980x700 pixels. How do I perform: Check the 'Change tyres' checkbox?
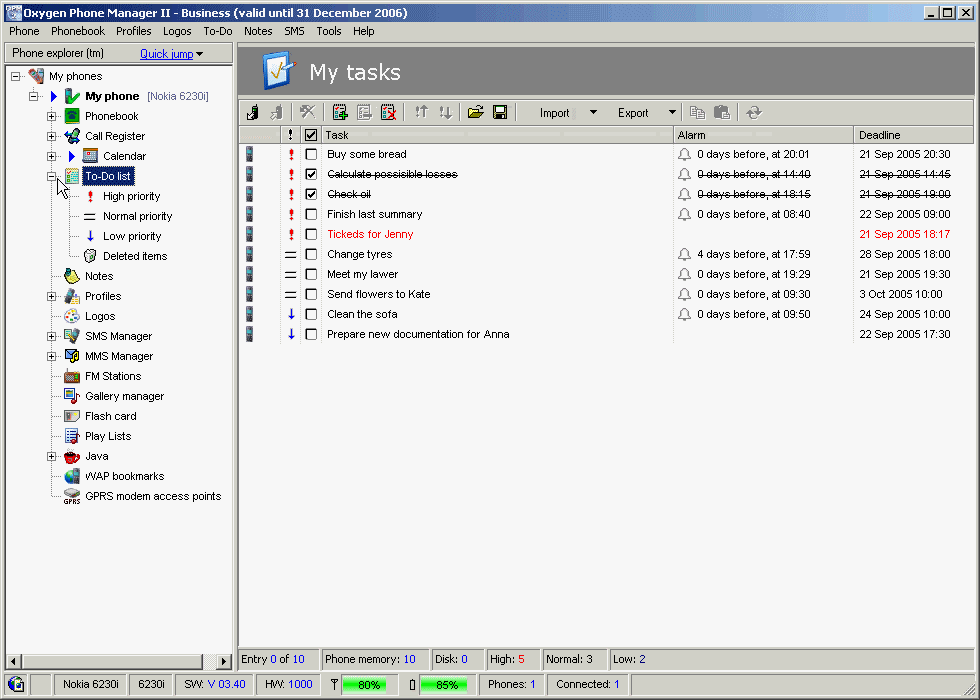(x=311, y=254)
